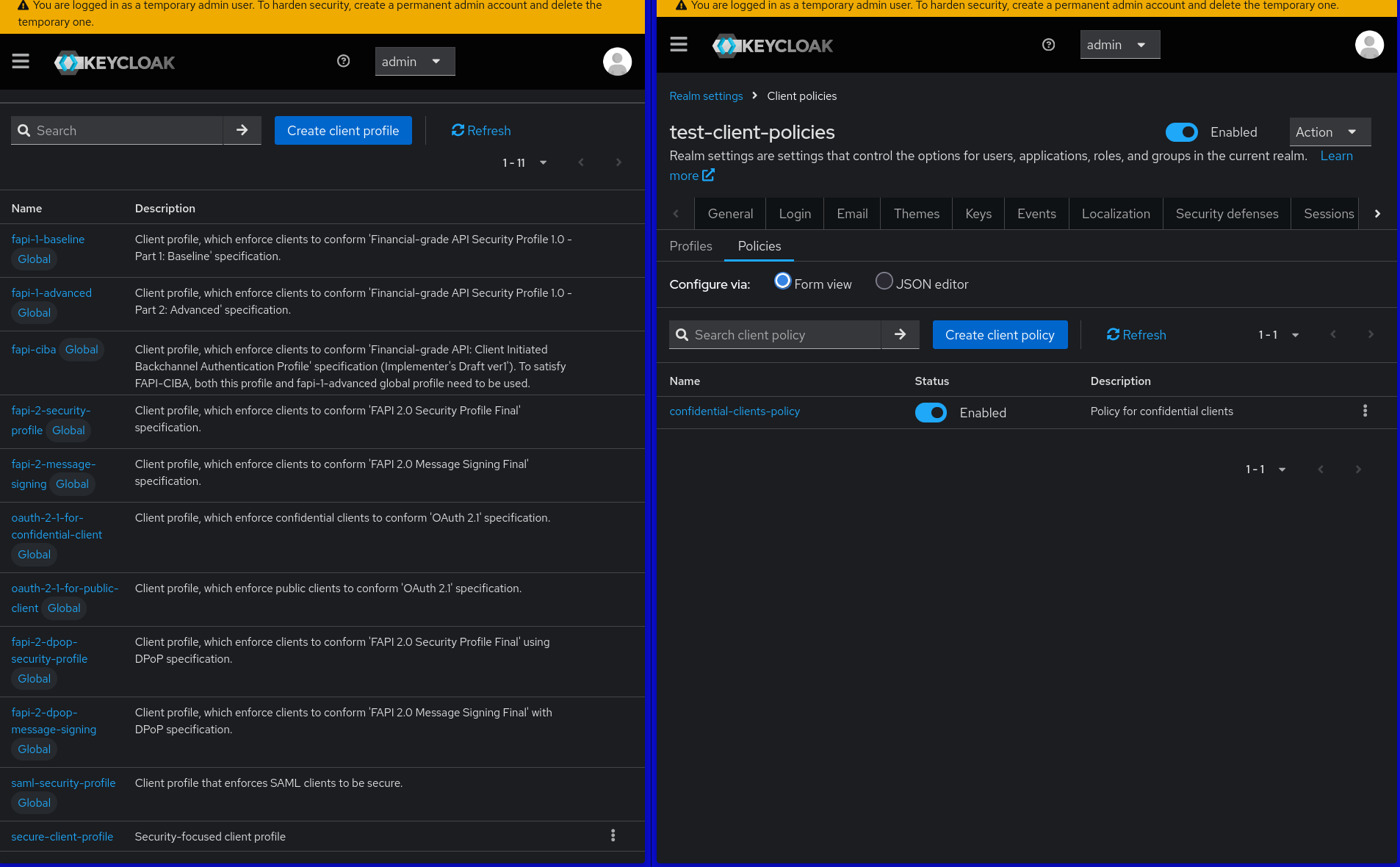Go to next page in bottom policies pagination
This screenshot has height=867, width=1400.
[1358, 470]
